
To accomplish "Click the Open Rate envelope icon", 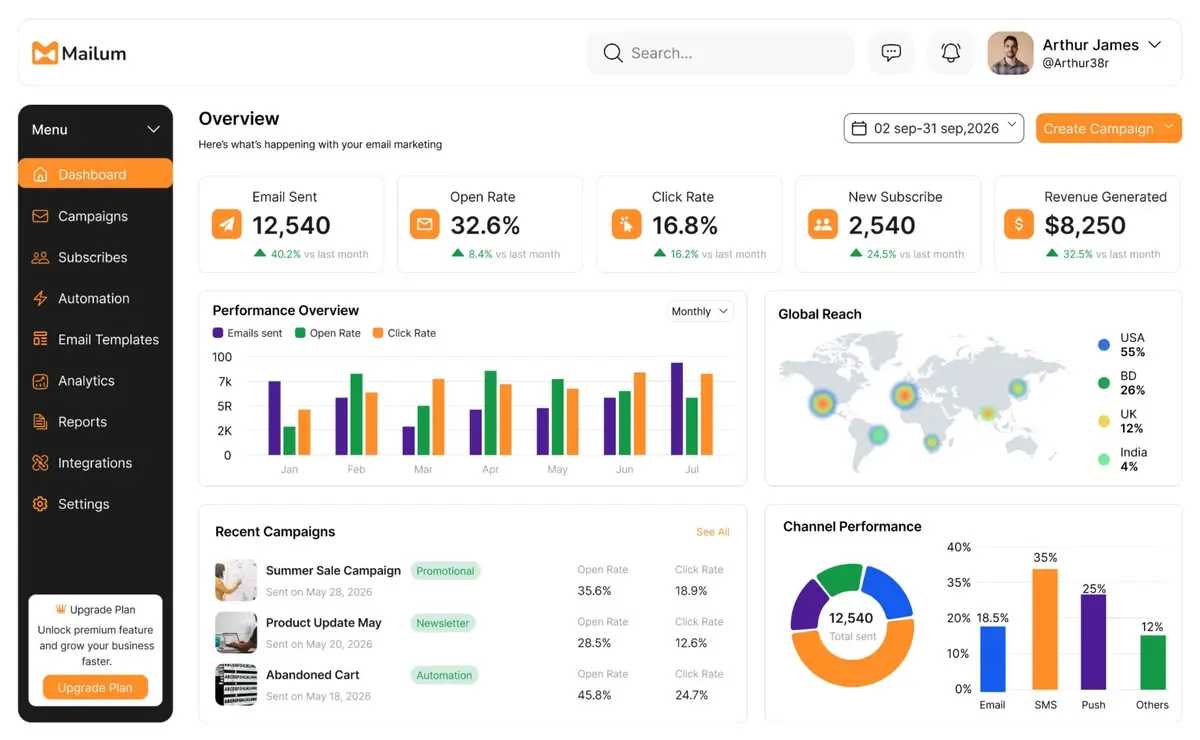I will pos(425,224).
